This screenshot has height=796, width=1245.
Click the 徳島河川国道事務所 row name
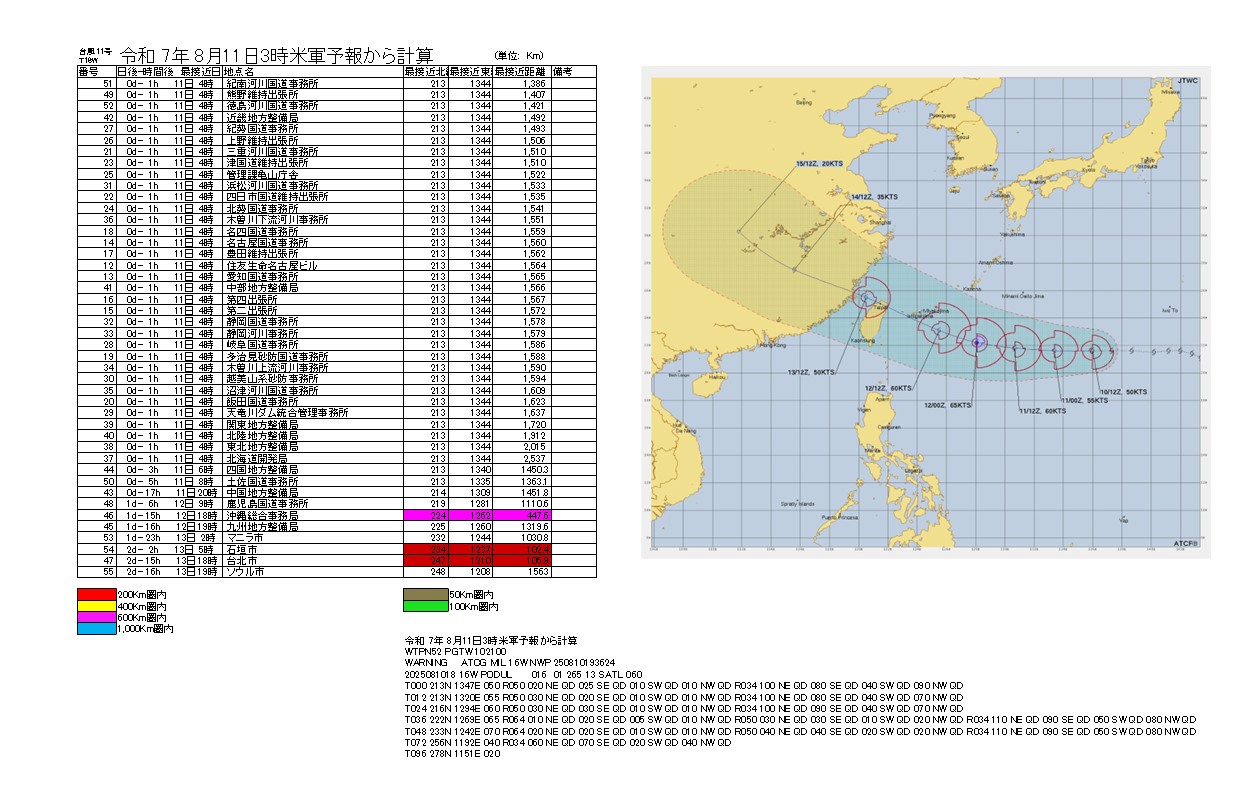pyautogui.click(x=272, y=105)
